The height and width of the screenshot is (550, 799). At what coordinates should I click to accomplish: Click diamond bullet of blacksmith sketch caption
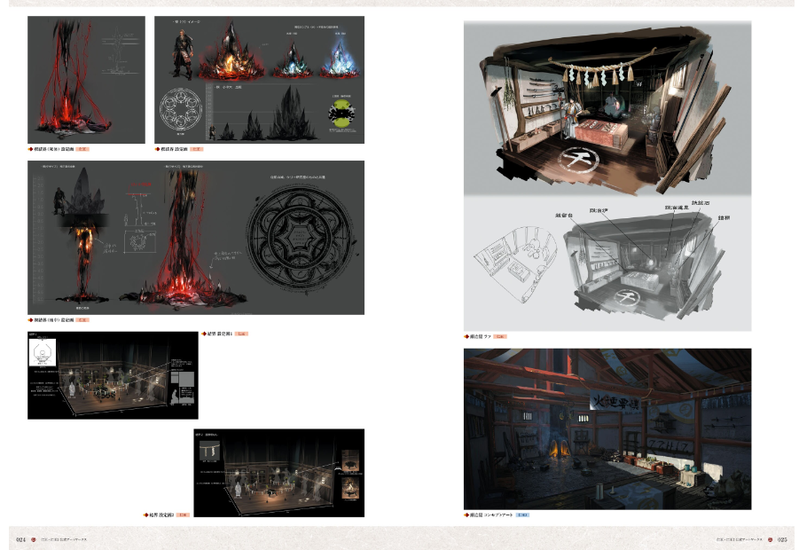pyautogui.click(x=466, y=336)
